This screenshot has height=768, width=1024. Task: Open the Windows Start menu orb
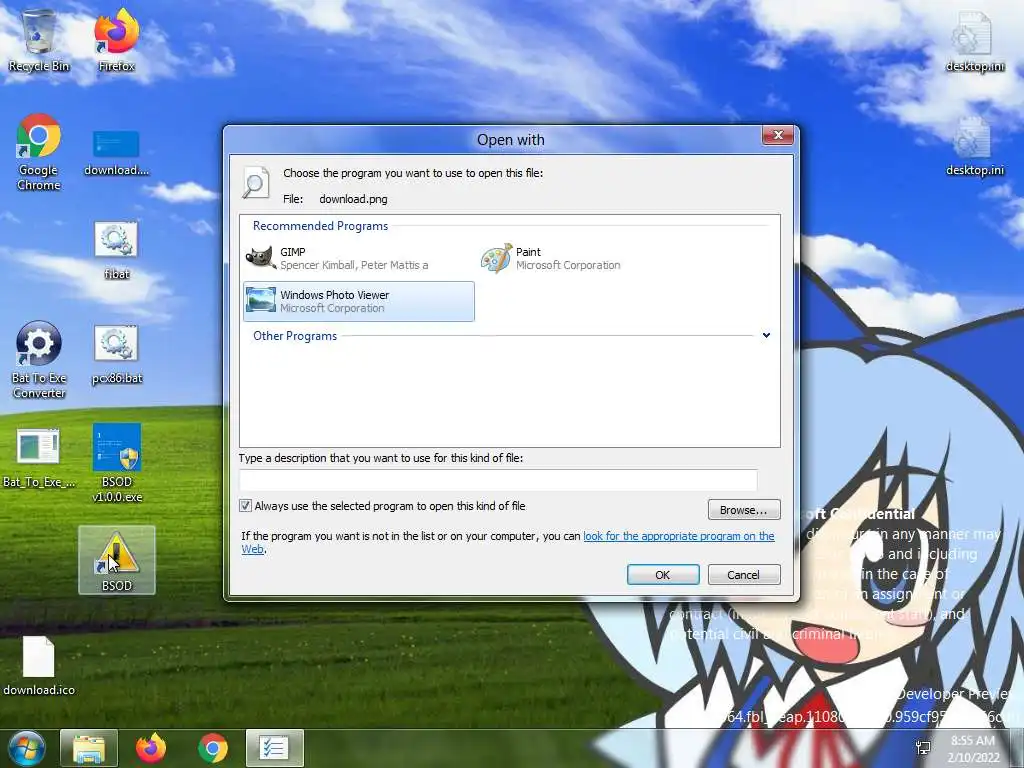[26, 748]
